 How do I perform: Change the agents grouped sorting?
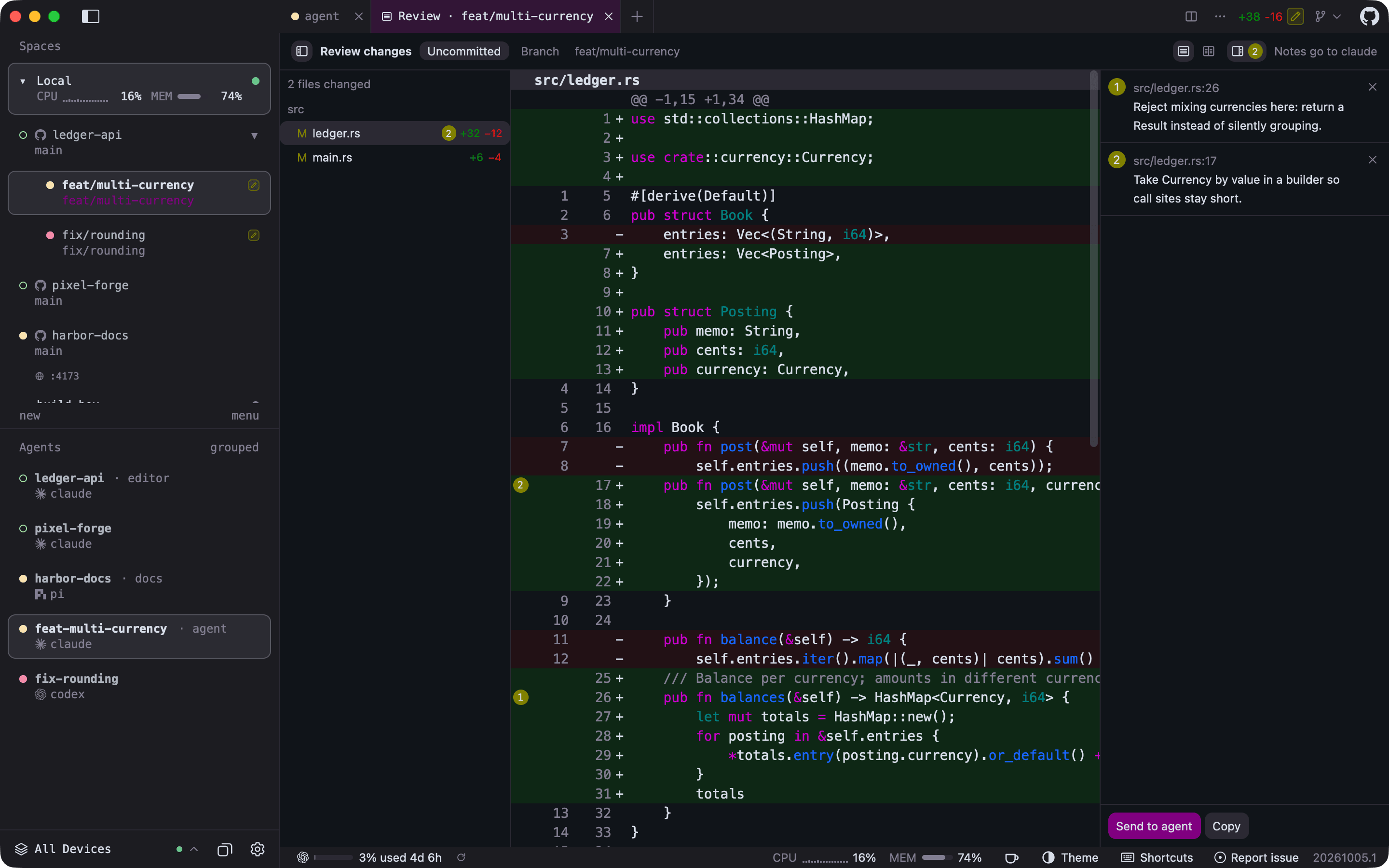coord(234,448)
